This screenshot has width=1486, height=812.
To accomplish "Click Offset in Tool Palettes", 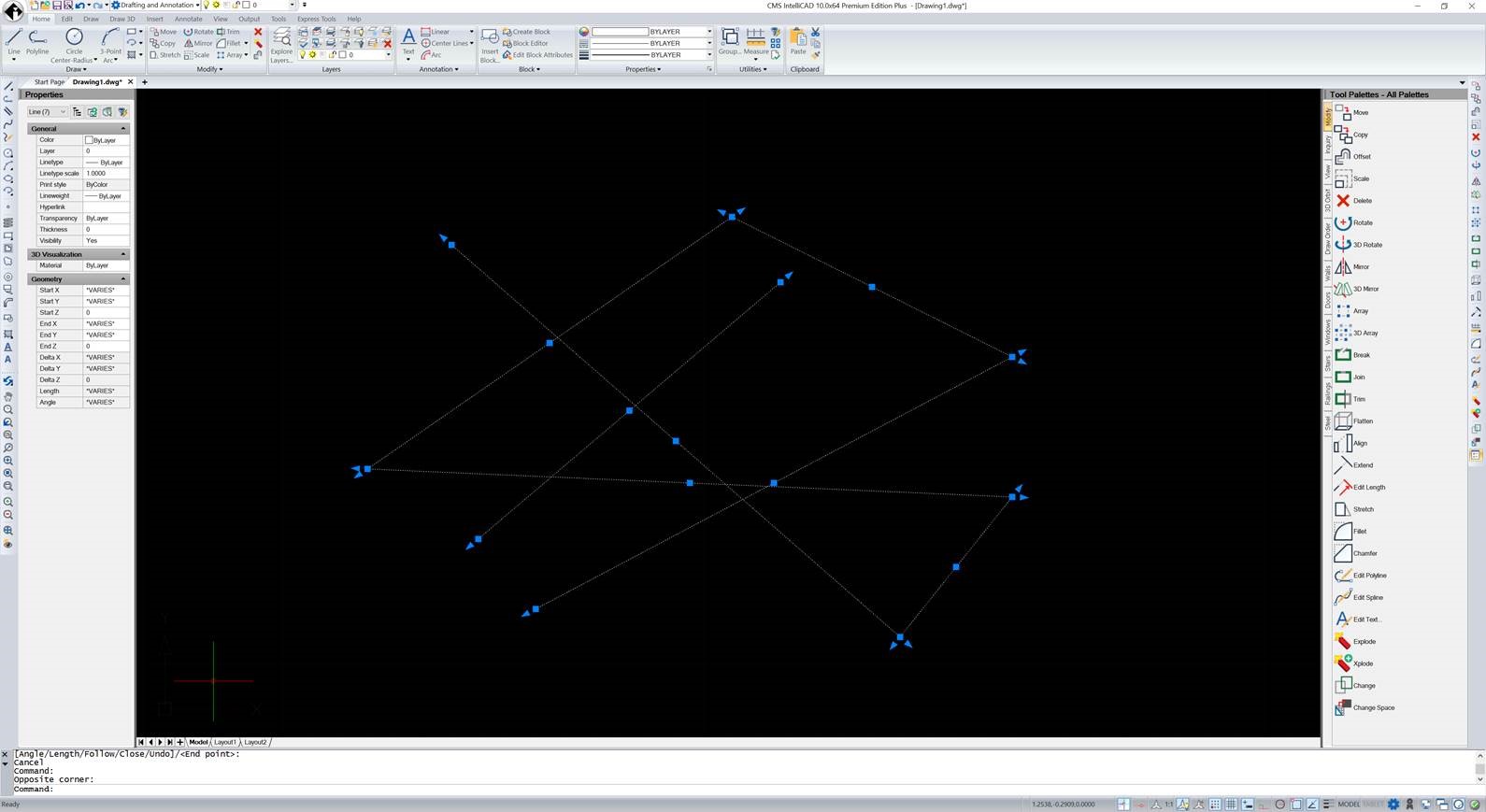I will pos(1352,156).
